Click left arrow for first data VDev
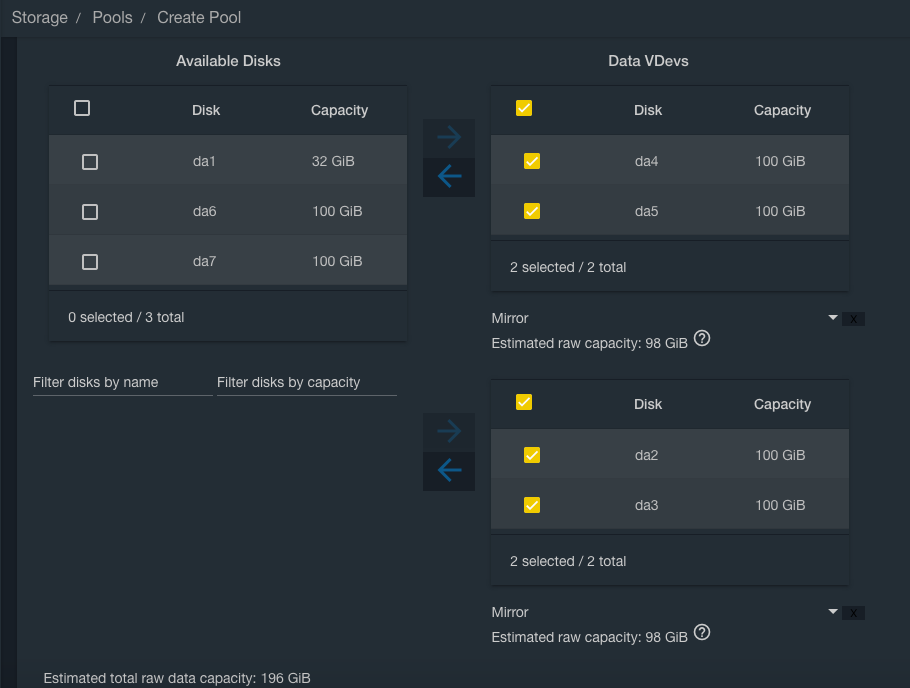910x688 pixels. tap(449, 177)
